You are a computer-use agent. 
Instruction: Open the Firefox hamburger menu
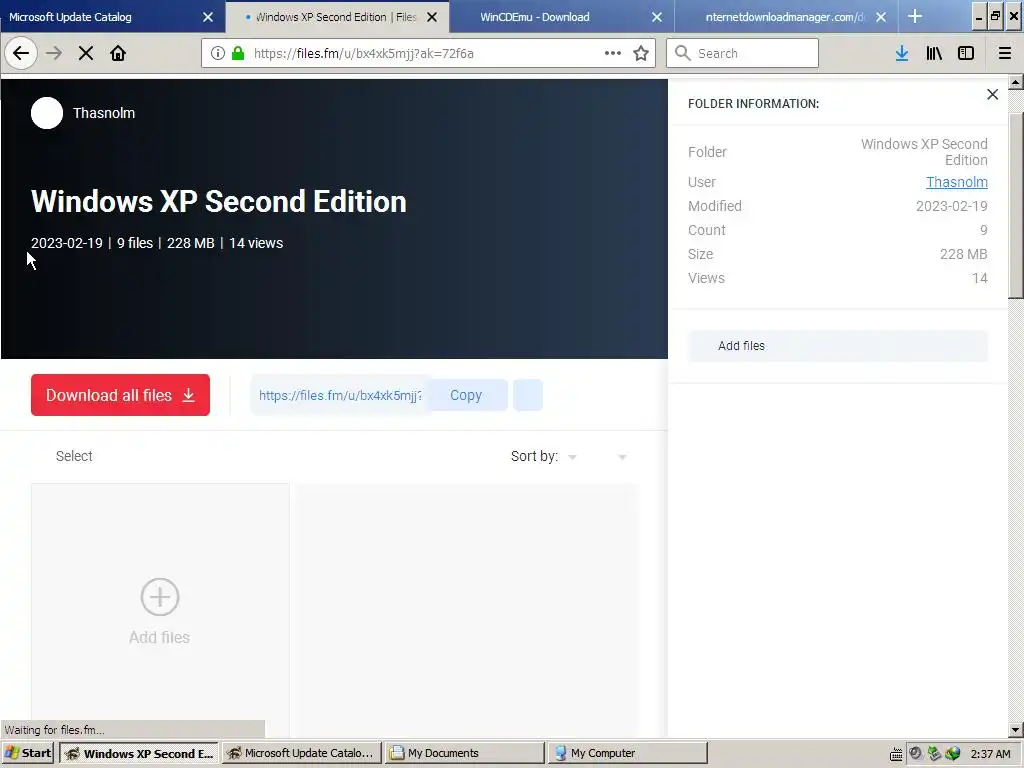(1005, 54)
